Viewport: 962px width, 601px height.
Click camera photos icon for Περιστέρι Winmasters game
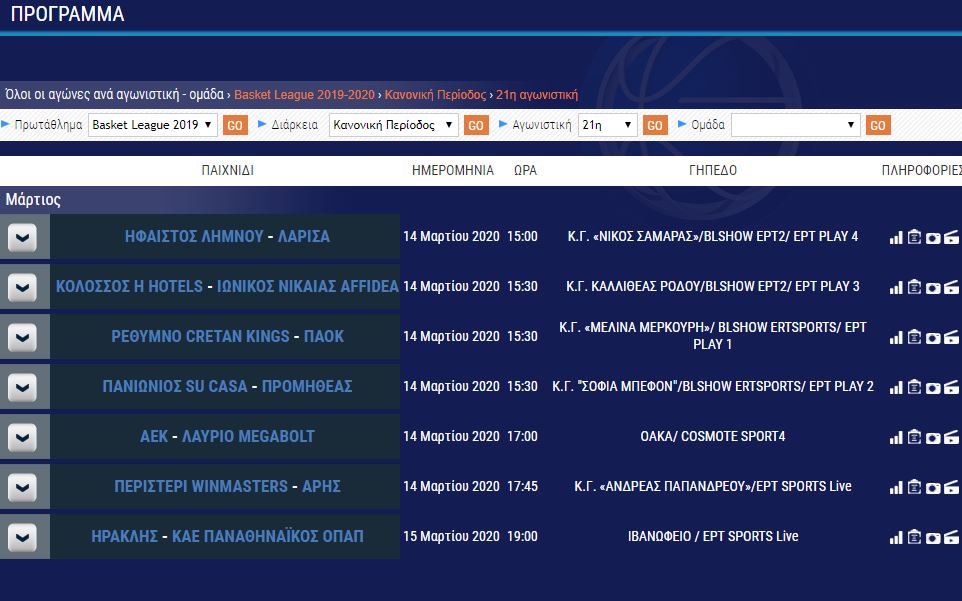(932, 487)
